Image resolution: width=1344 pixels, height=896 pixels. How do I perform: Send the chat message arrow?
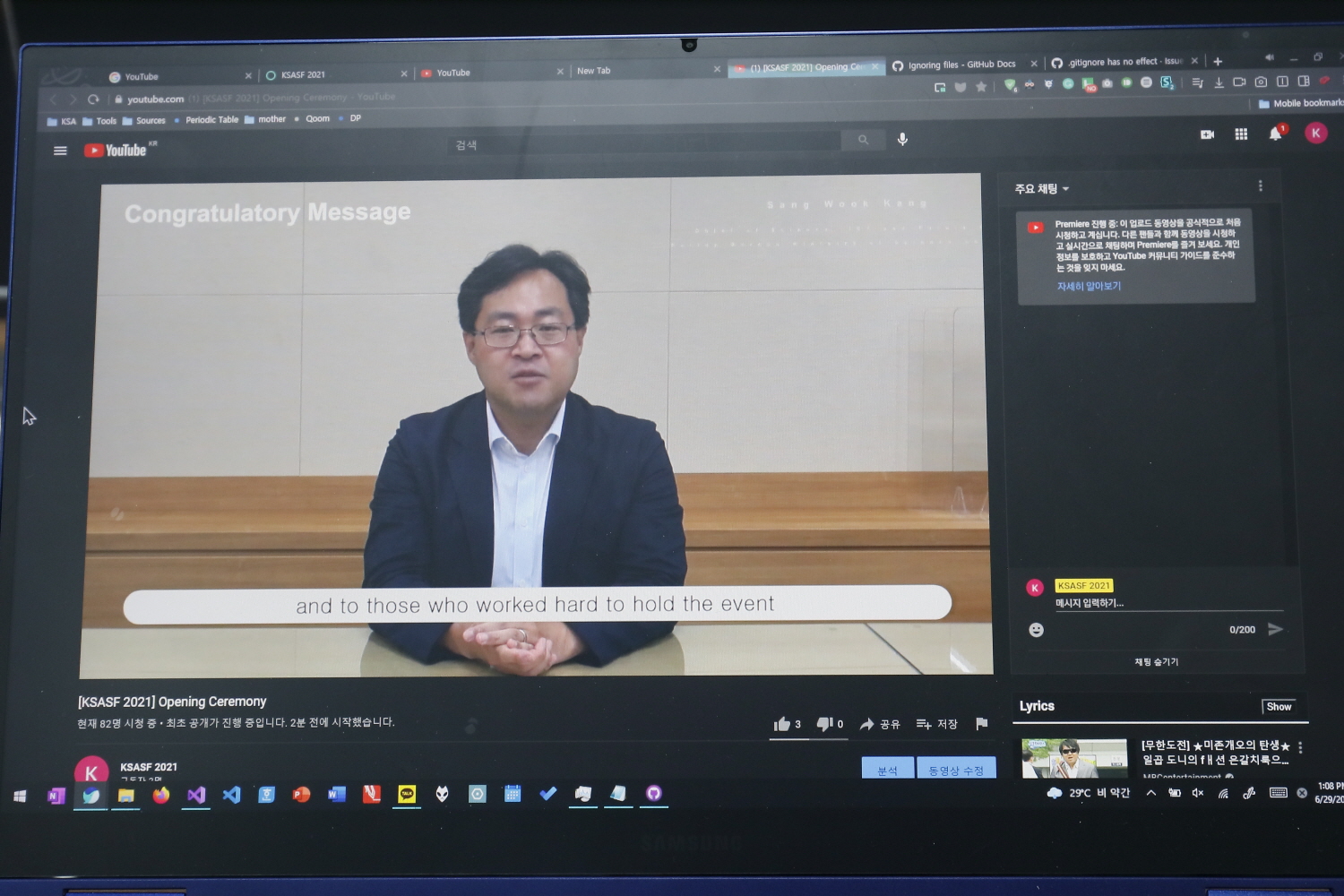[1275, 629]
